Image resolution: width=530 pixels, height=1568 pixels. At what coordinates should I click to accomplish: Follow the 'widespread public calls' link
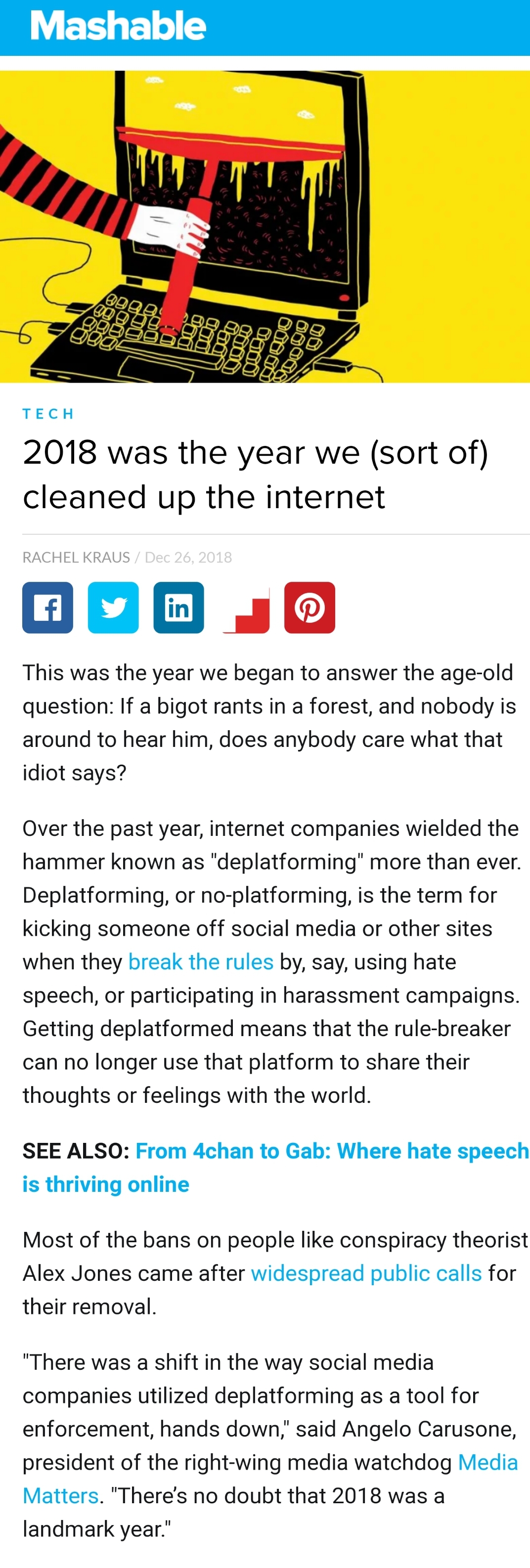point(366,1273)
